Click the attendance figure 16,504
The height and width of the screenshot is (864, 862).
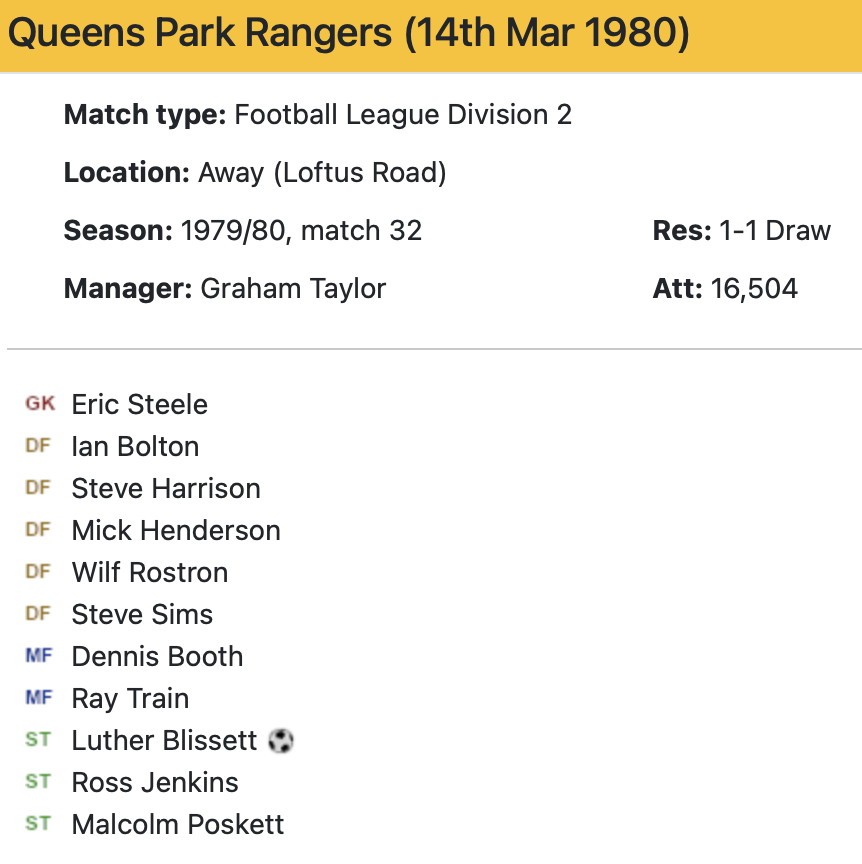(x=754, y=289)
